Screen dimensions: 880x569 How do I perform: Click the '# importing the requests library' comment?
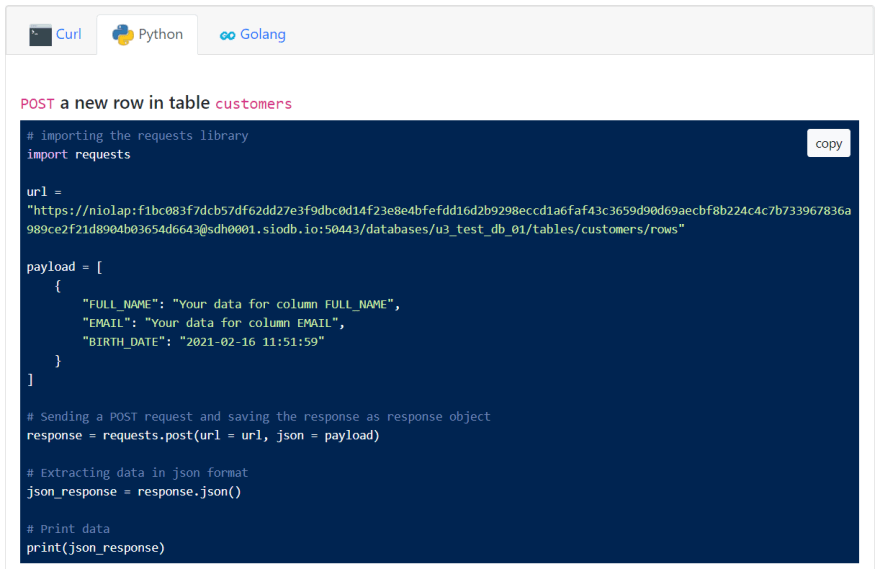coord(138,136)
